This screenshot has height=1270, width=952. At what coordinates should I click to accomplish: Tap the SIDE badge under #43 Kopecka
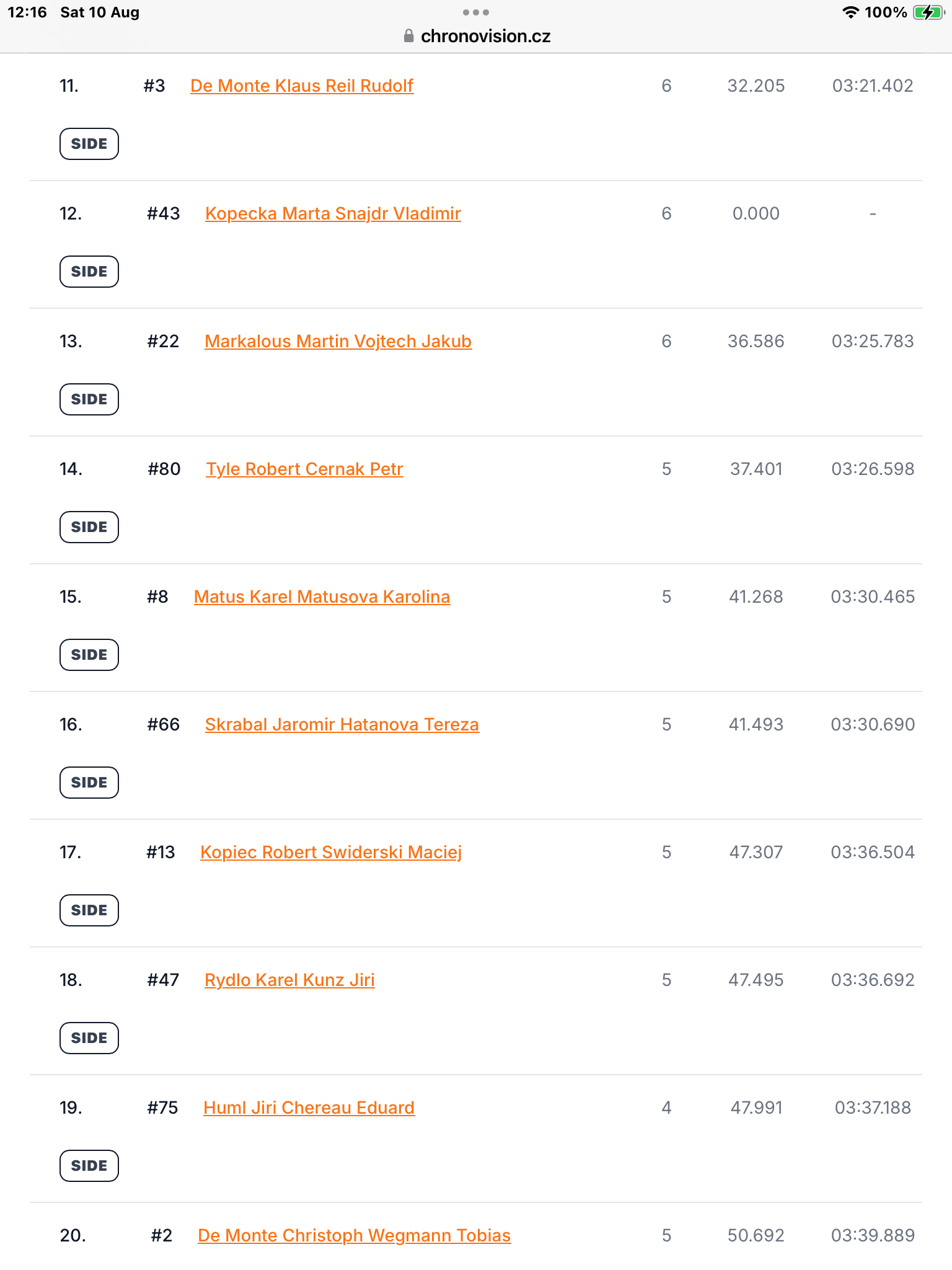pyautogui.click(x=89, y=272)
